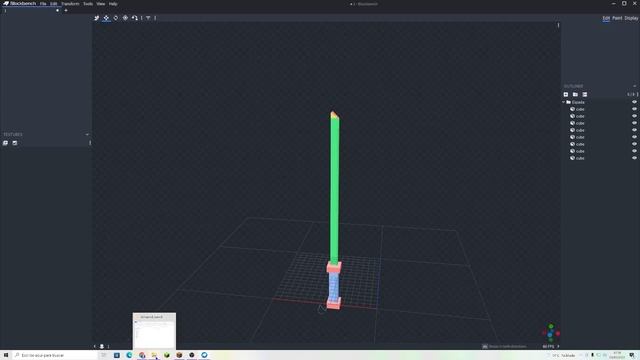Viewport: 640px width, 360px height.
Task: Collapse the Espada group in the Outliner
Action: point(564,102)
